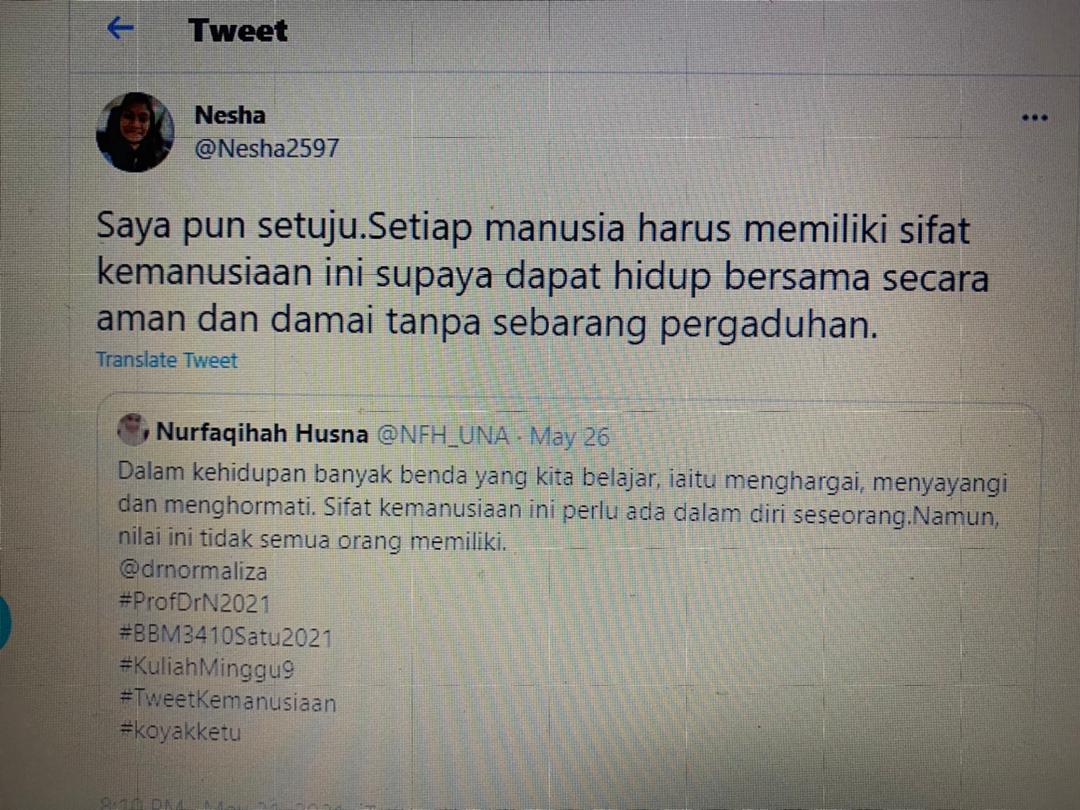Image resolution: width=1080 pixels, height=810 pixels.
Task: Open the May 26 date of the quoted tweet
Action: (570, 437)
